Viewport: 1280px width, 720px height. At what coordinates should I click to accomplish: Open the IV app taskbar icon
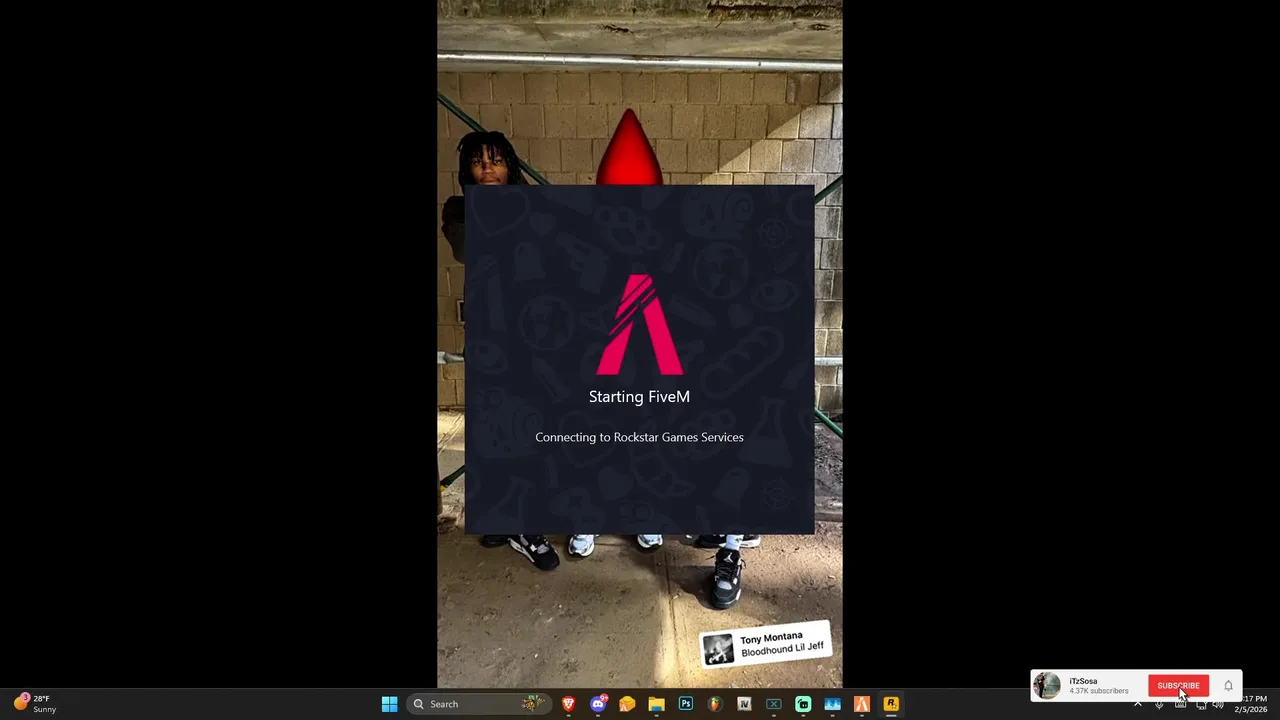(744, 704)
